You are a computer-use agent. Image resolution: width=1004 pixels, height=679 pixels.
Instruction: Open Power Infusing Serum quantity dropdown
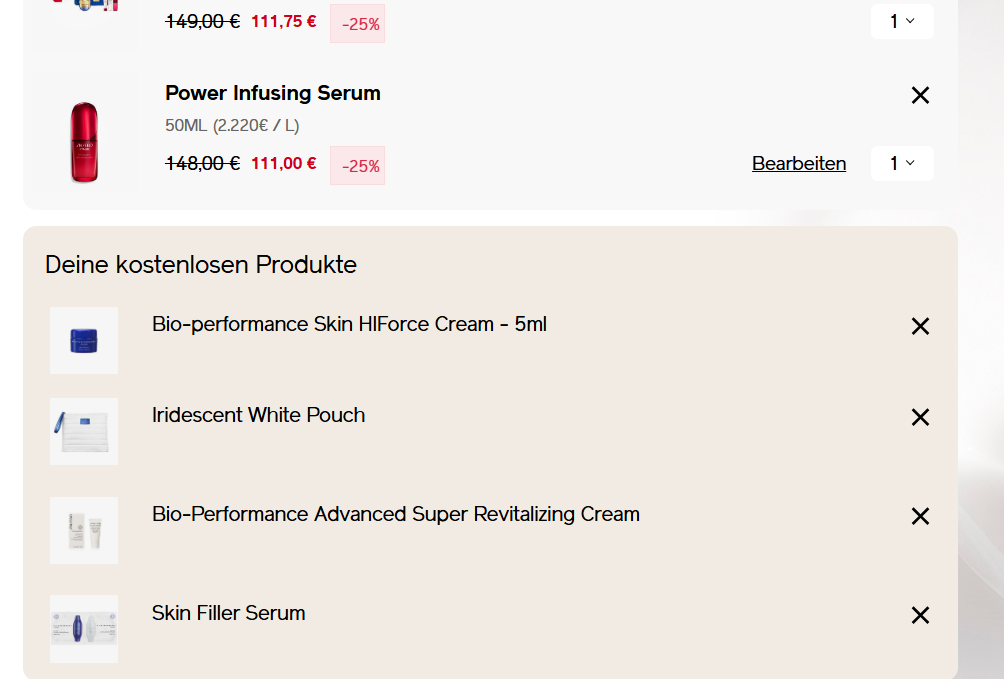[902, 163]
